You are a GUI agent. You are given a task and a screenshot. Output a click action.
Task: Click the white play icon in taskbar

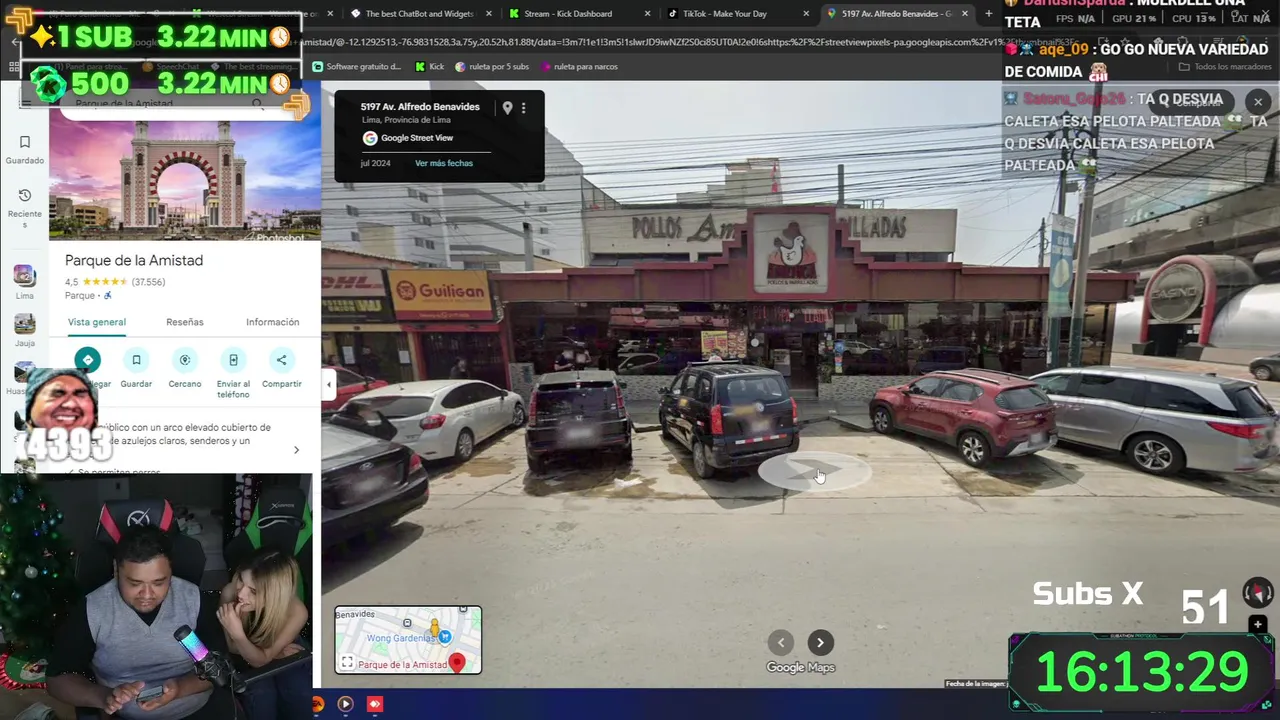(345, 704)
